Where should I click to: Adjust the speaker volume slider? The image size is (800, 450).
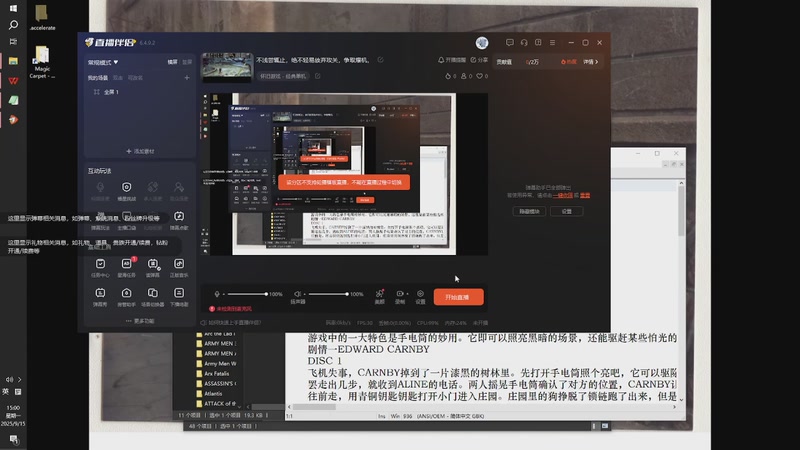tap(328, 294)
